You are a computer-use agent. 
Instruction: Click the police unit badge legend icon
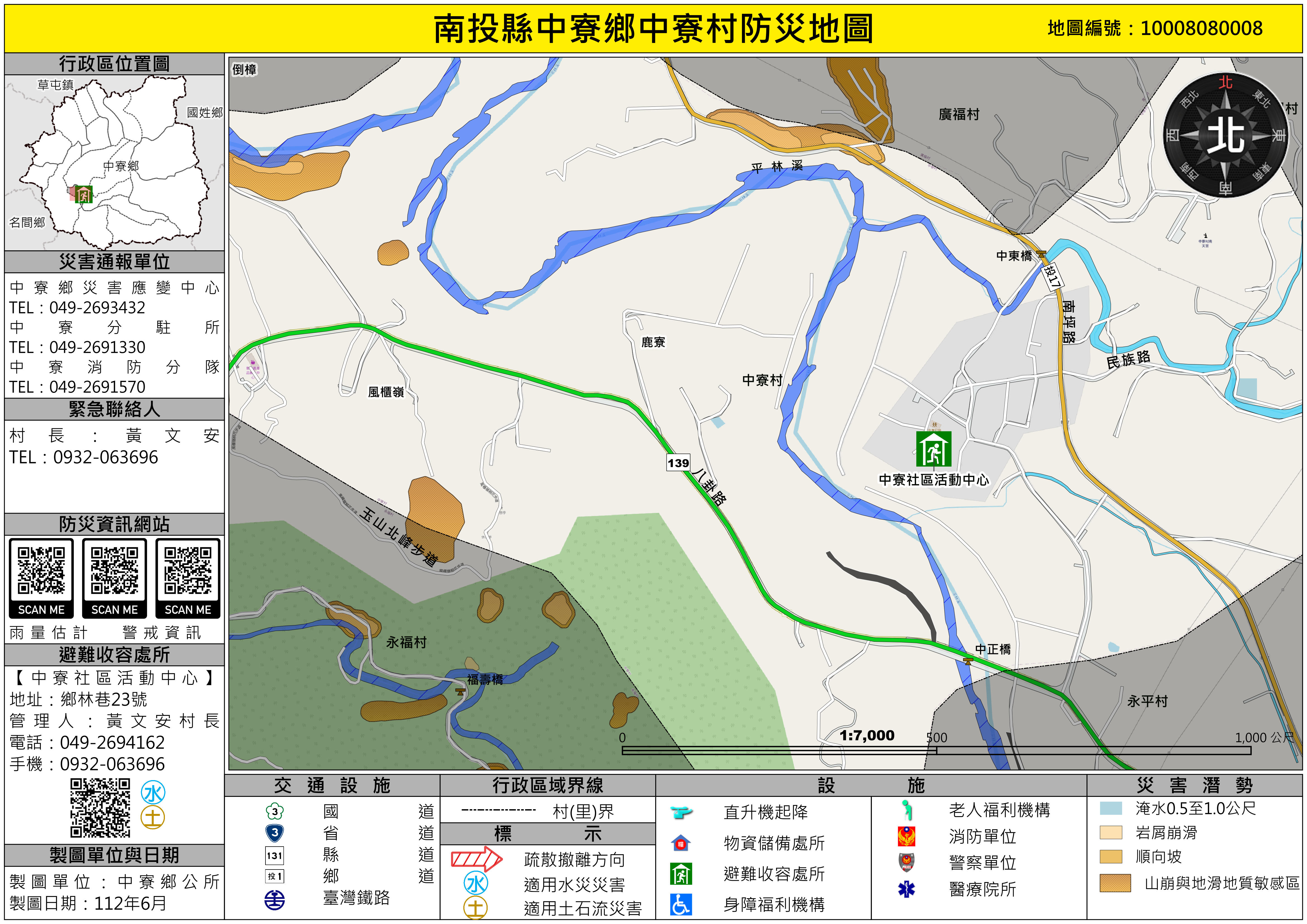tap(906, 863)
